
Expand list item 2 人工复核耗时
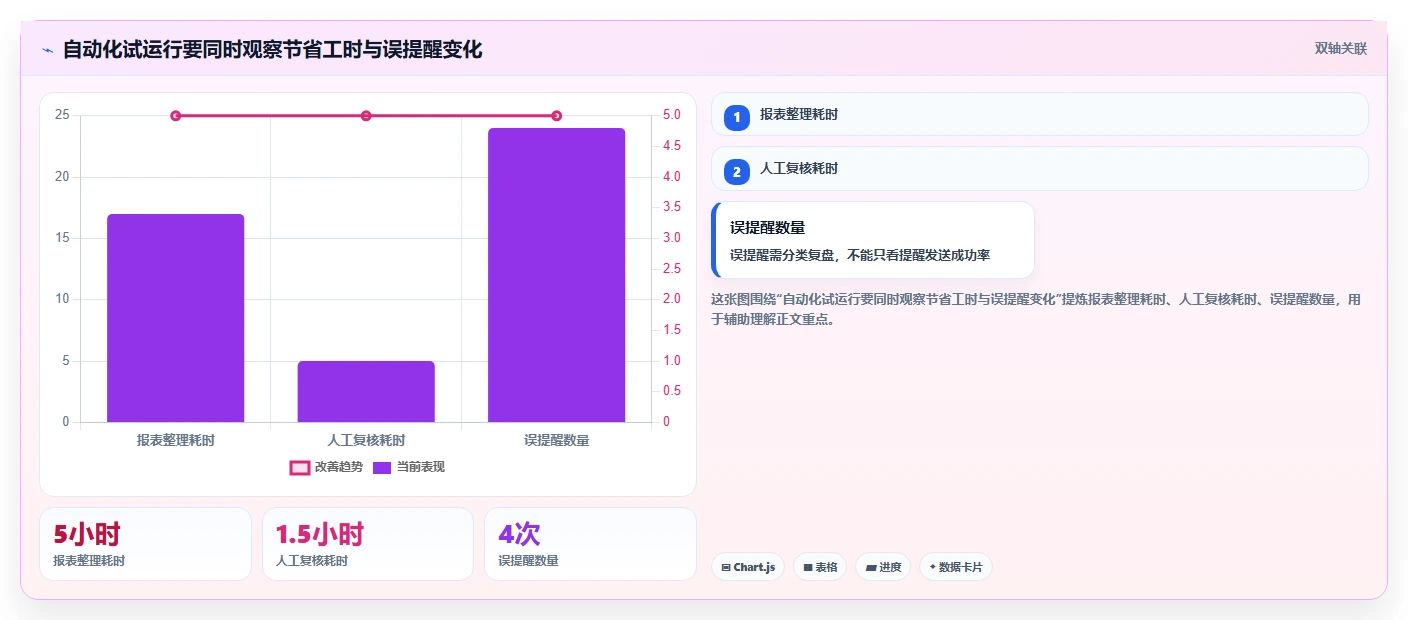point(1039,169)
